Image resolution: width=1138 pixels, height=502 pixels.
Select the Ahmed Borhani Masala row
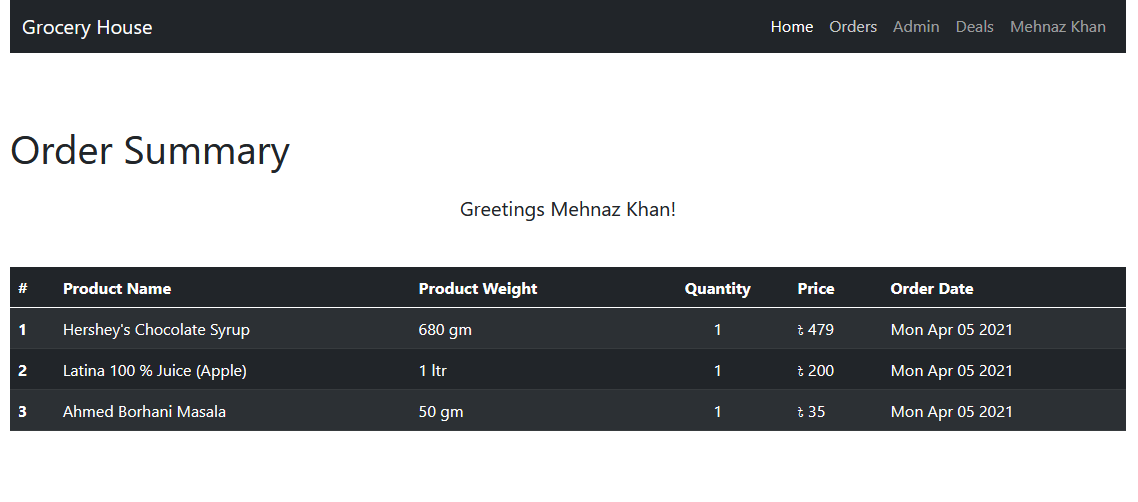pyautogui.click(x=144, y=412)
